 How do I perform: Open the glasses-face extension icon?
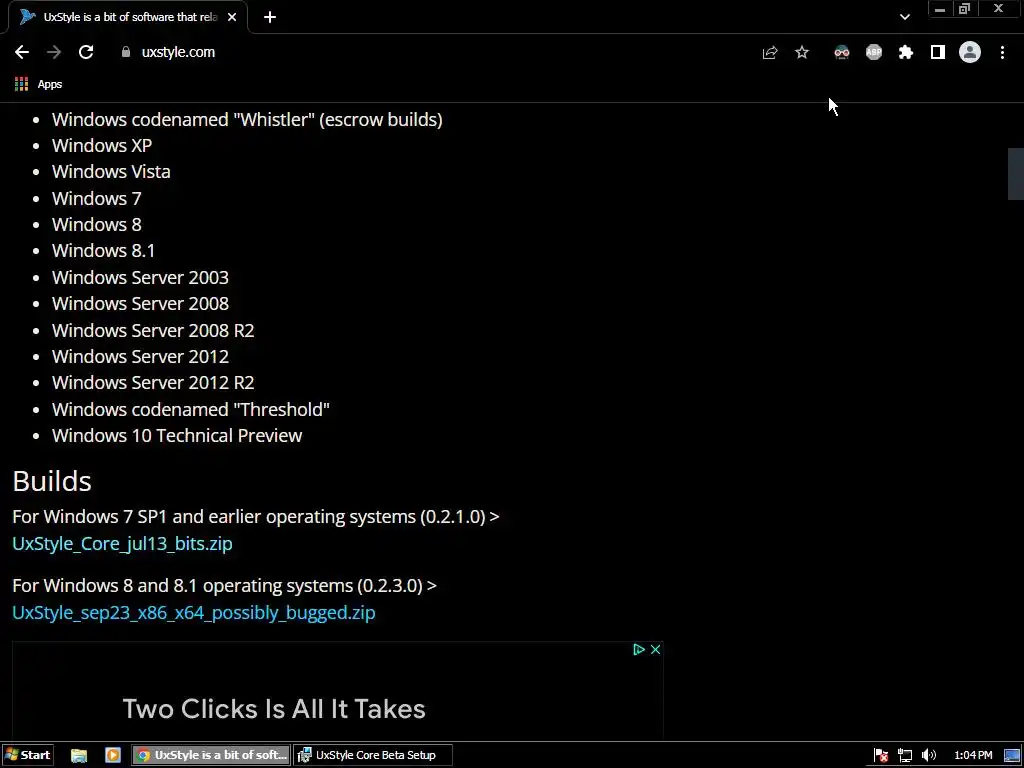coord(842,52)
